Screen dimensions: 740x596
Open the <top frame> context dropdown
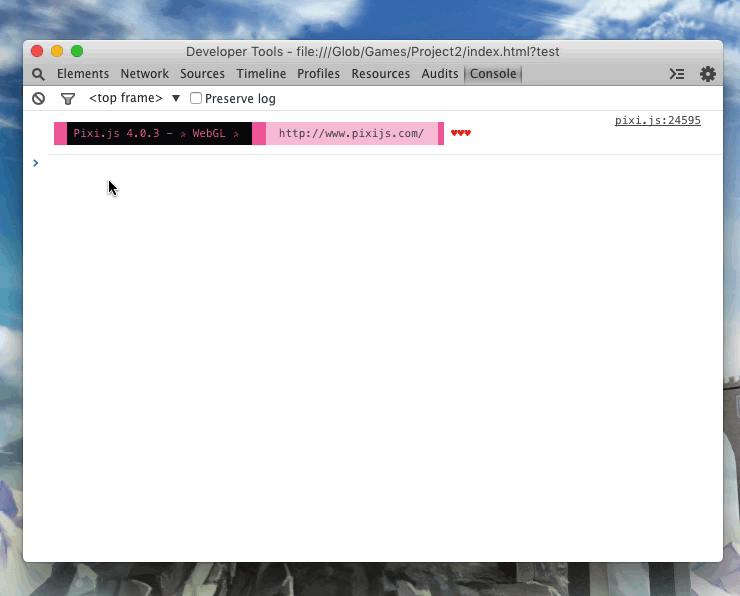134,98
